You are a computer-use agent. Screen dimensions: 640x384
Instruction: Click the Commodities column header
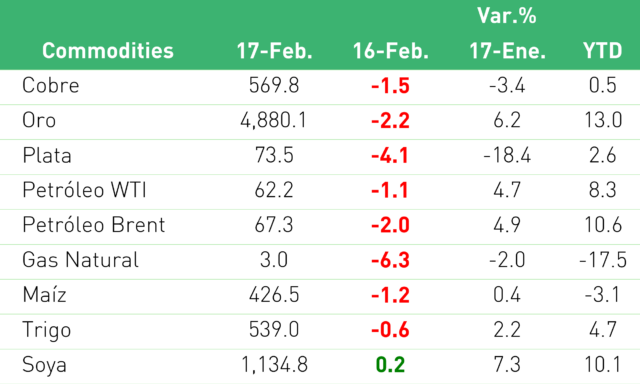(108, 51)
